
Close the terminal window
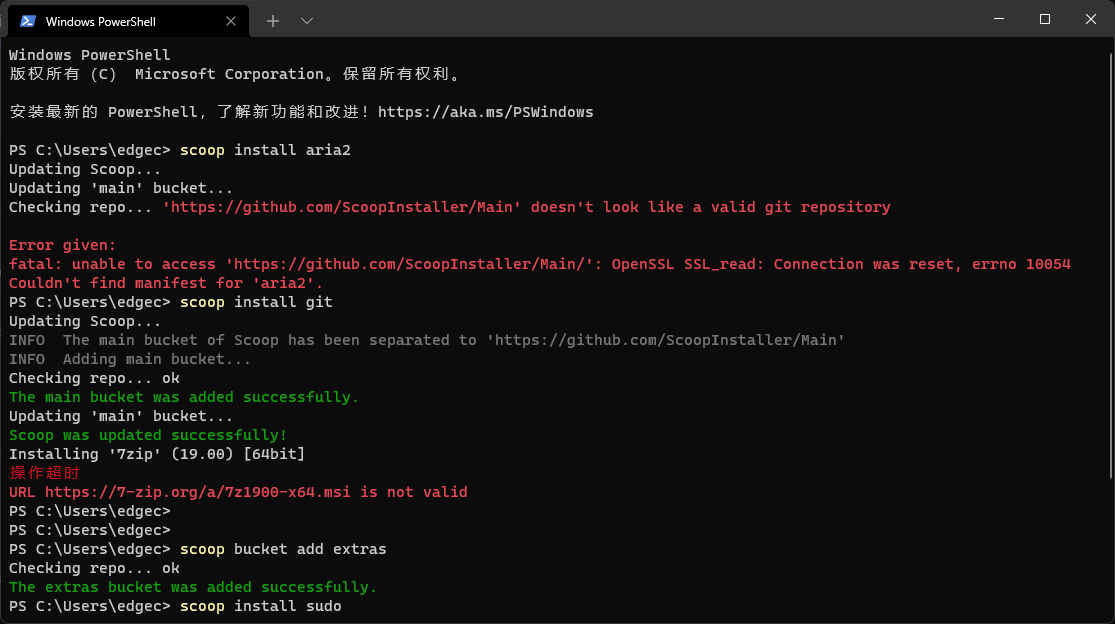1091,19
